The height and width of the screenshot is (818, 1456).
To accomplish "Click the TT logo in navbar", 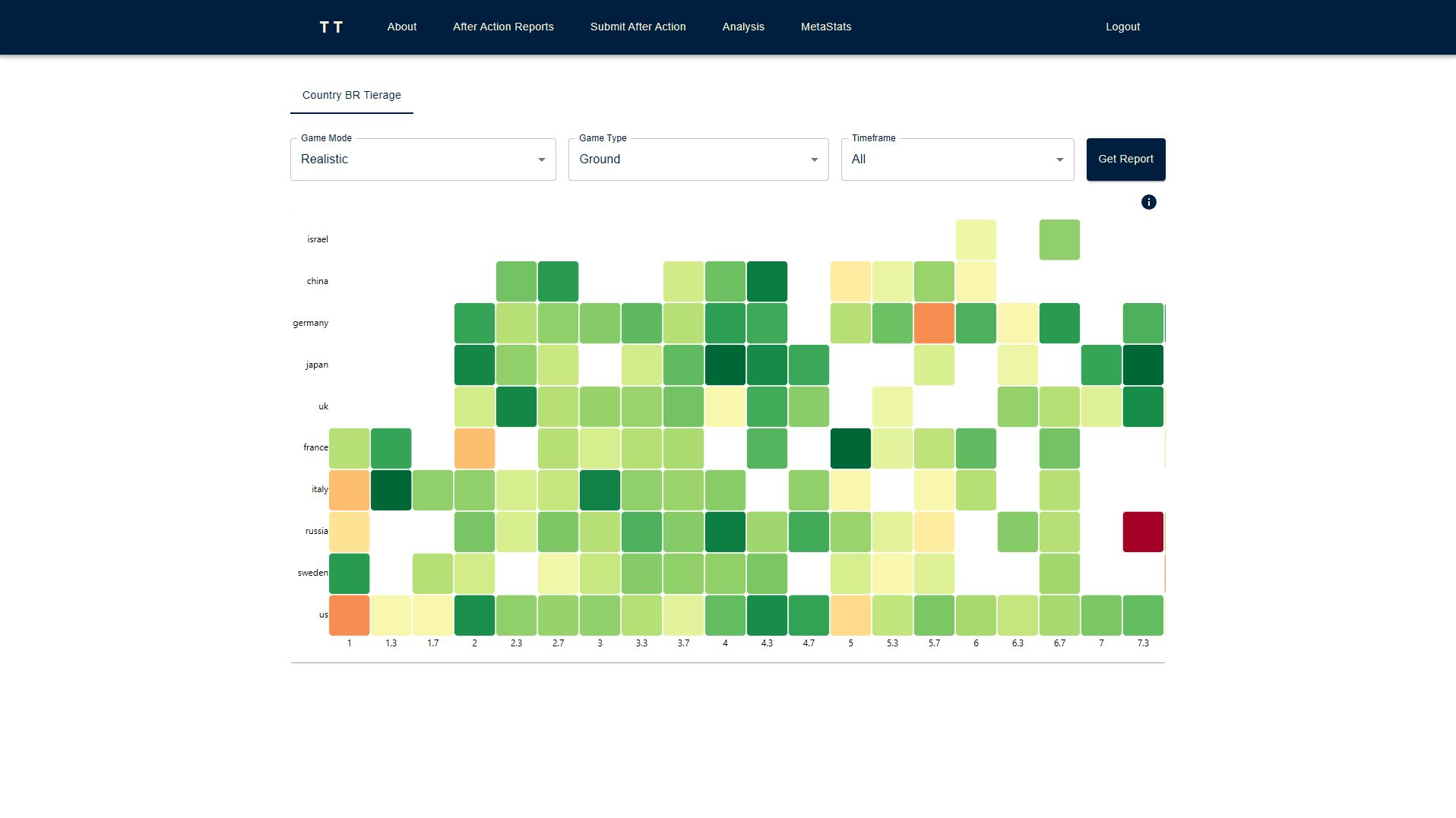I will [331, 27].
